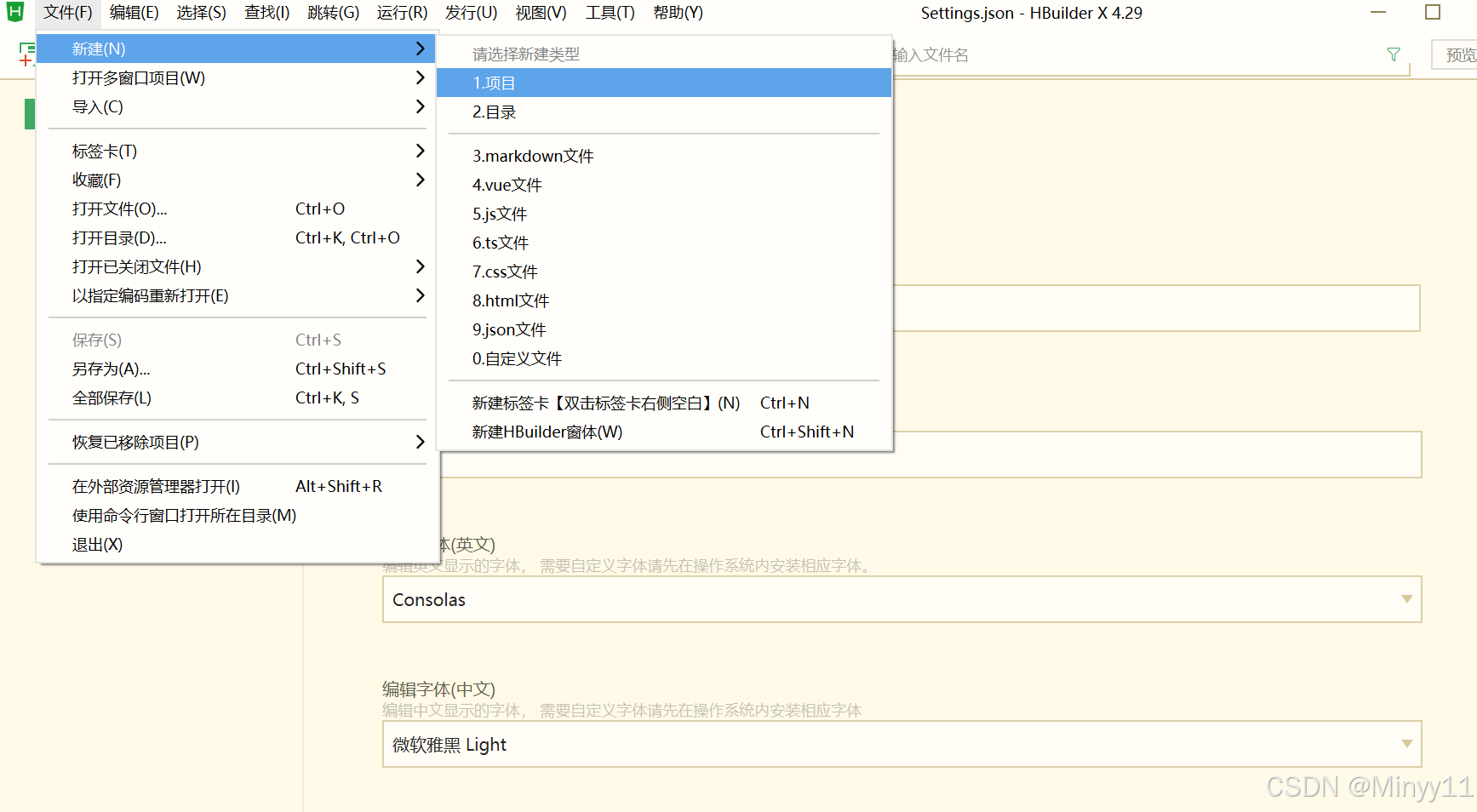Open the 跳转(G) menu

coord(334,13)
